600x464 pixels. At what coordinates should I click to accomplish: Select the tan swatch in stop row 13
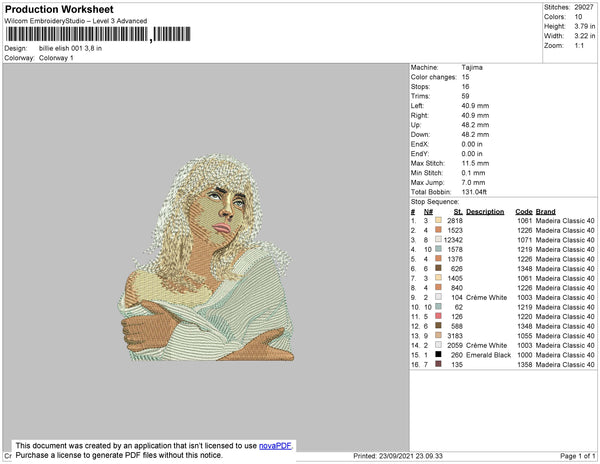[x=438, y=335]
